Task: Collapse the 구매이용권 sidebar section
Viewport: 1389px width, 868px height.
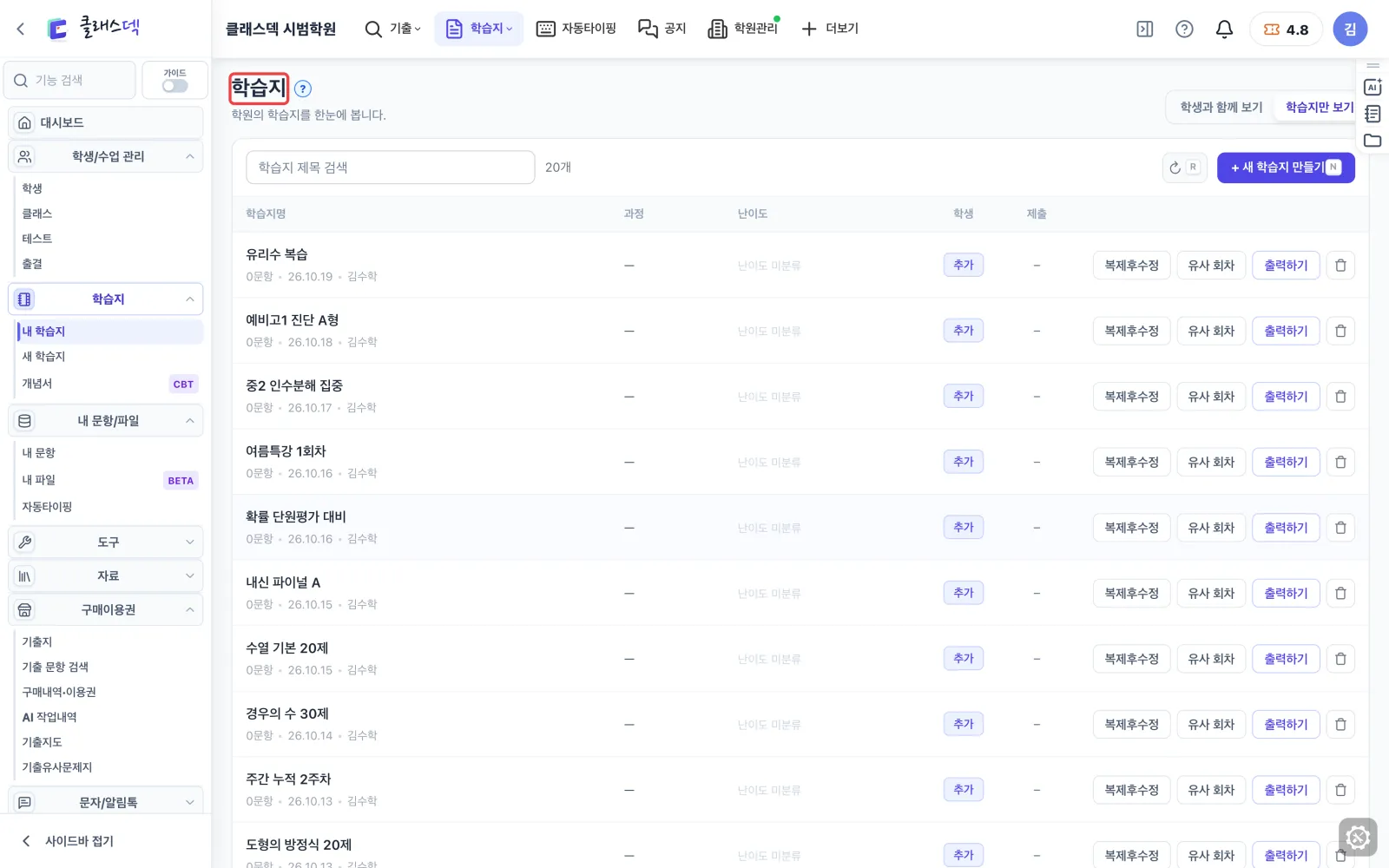Action: click(106, 609)
